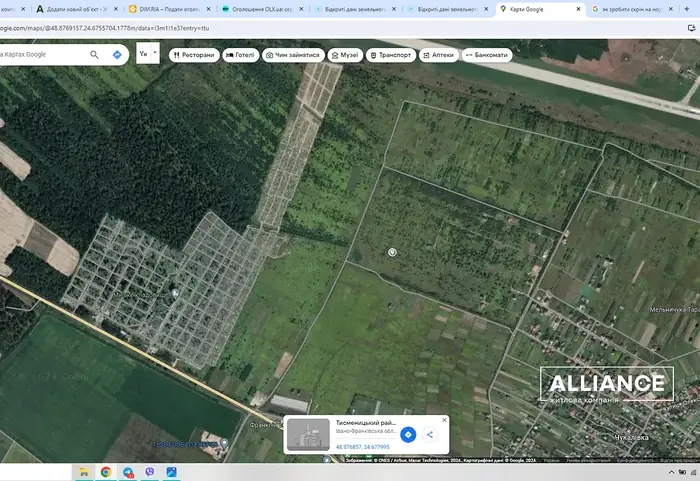Screen dimensions: 700x481
Task: Click the directions button in the location card
Action: 408,434
